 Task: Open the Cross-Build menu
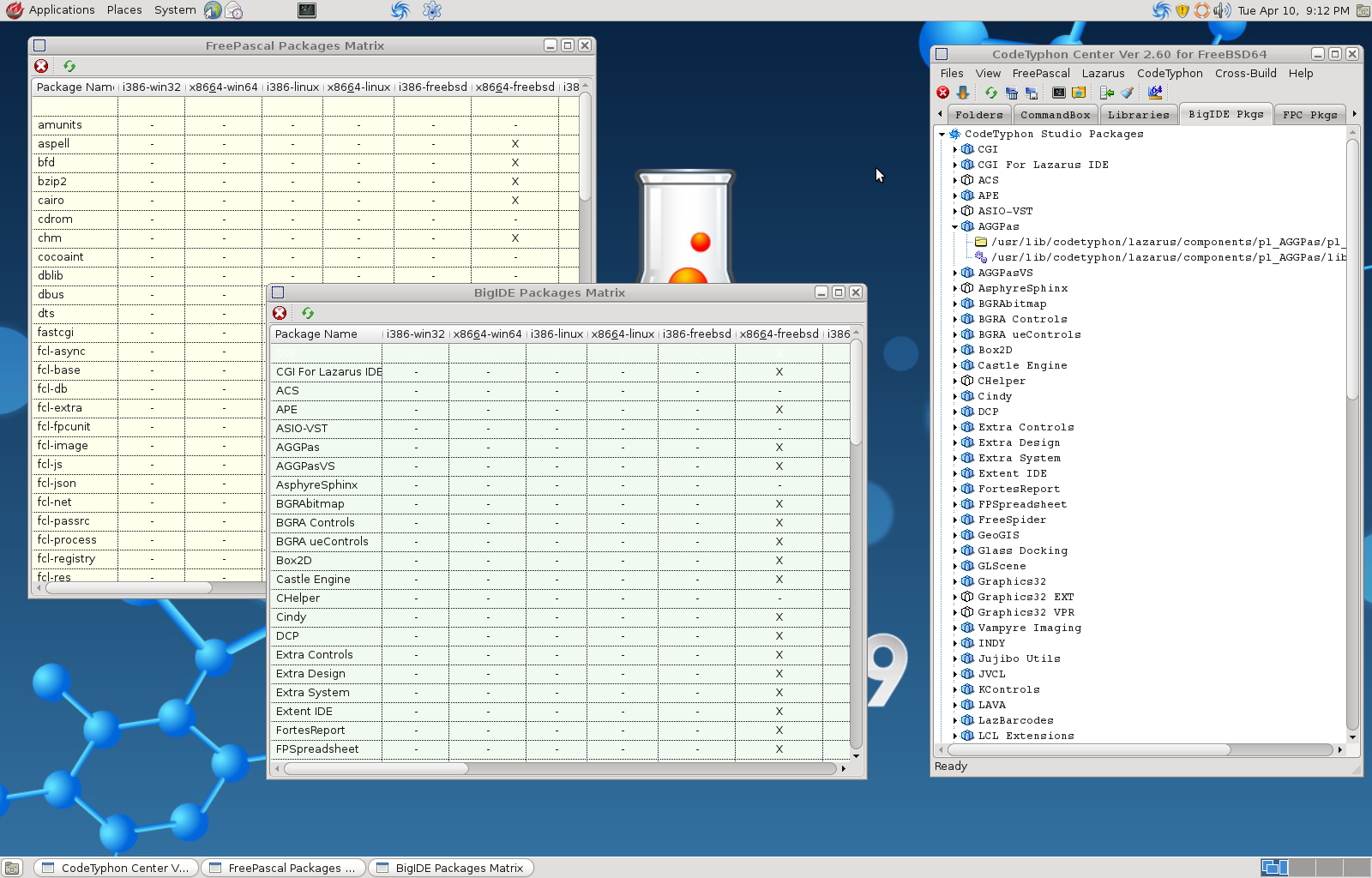point(1245,73)
